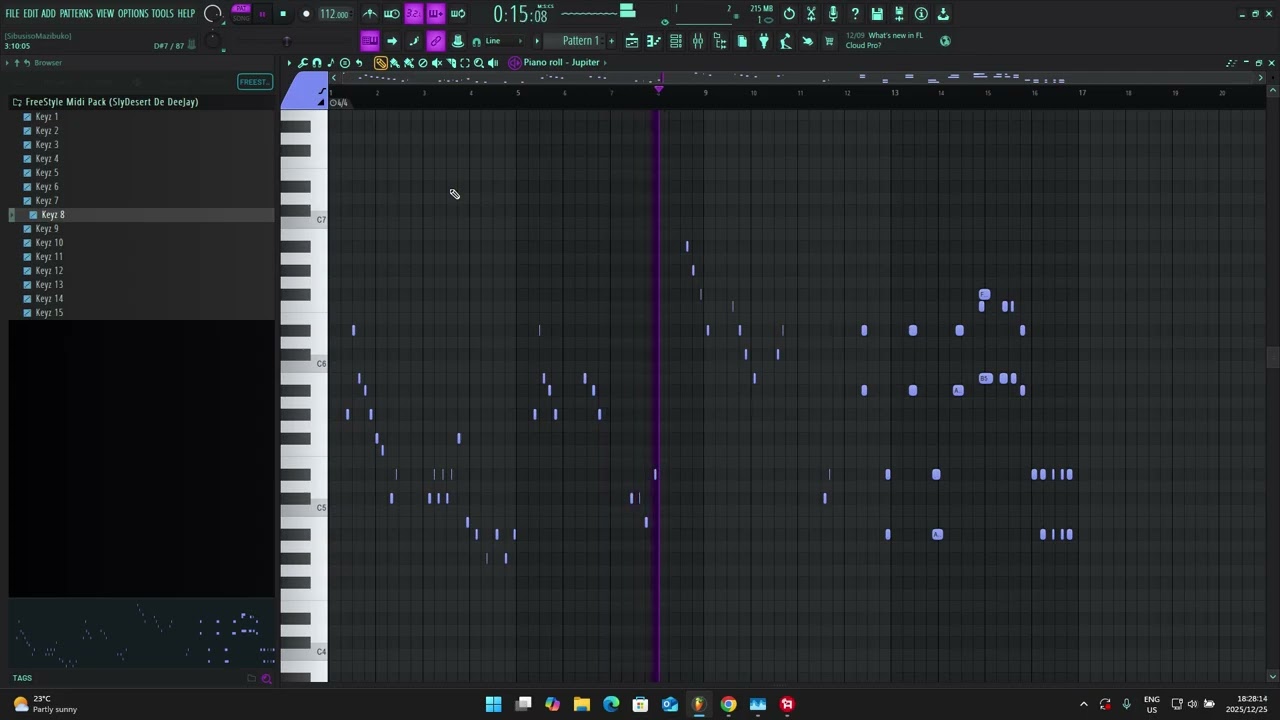Toggle typing keyboard to piano button

point(370,41)
